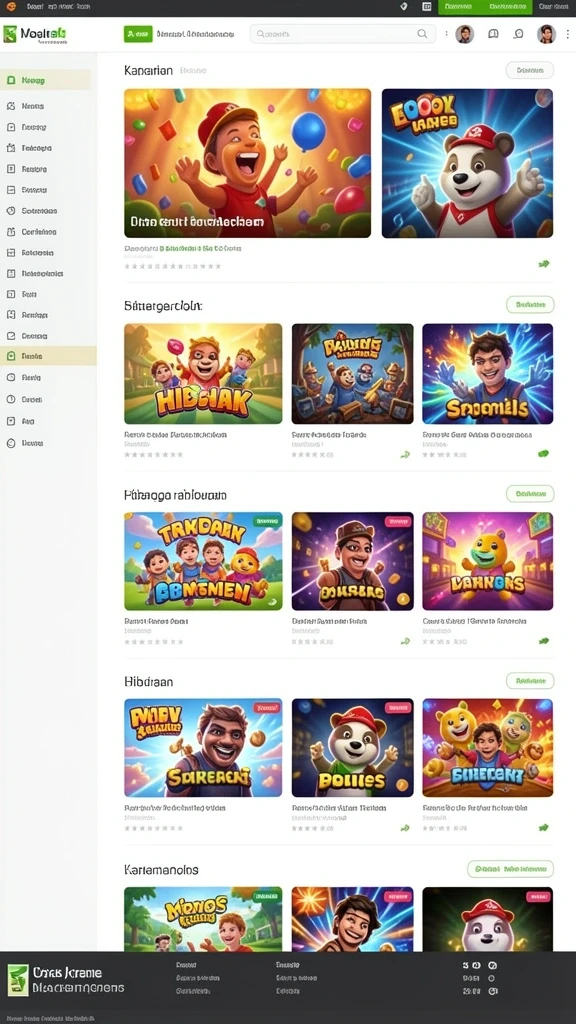Click the clock icon in the left sidebar
The image size is (576, 1024).
[x=10, y=211]
